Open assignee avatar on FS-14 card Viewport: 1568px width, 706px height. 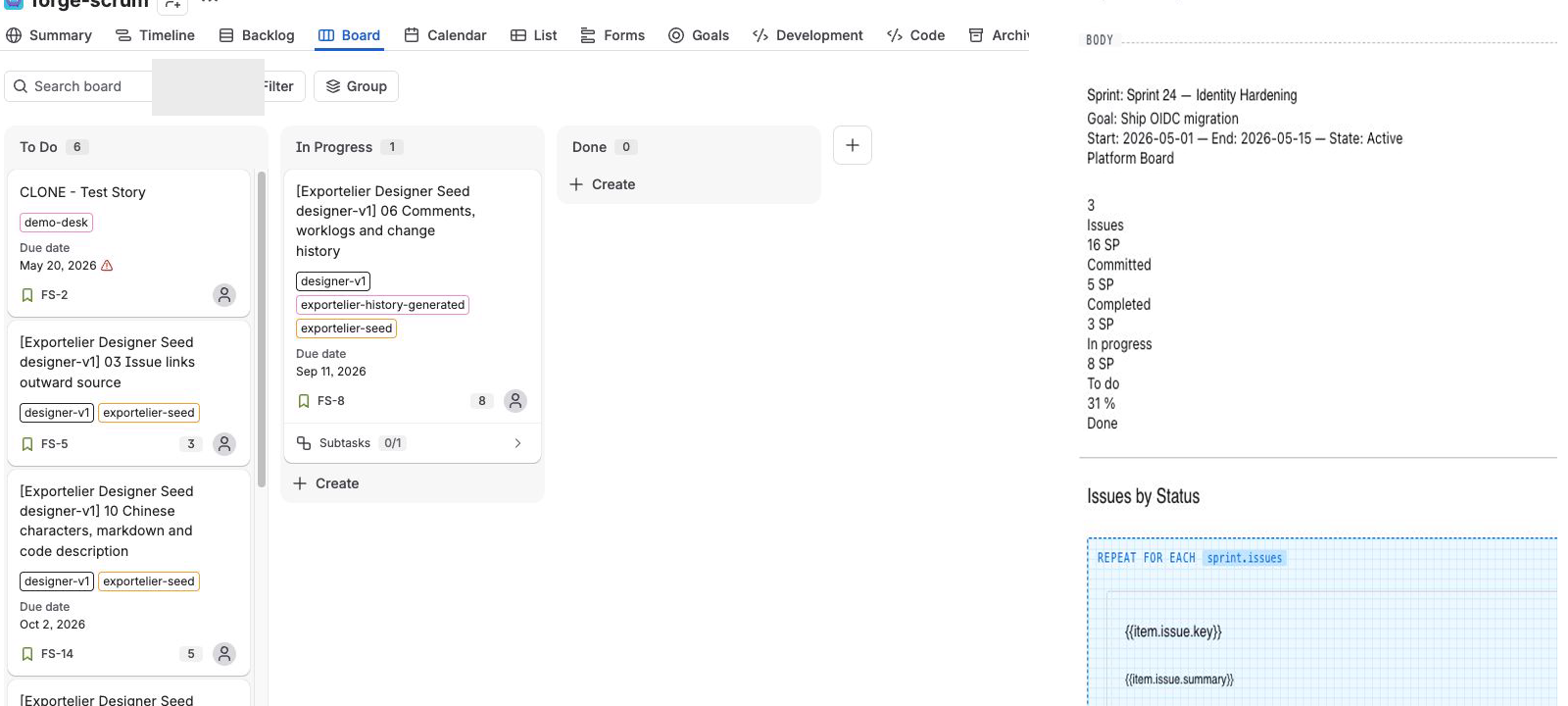pos(224,654)
